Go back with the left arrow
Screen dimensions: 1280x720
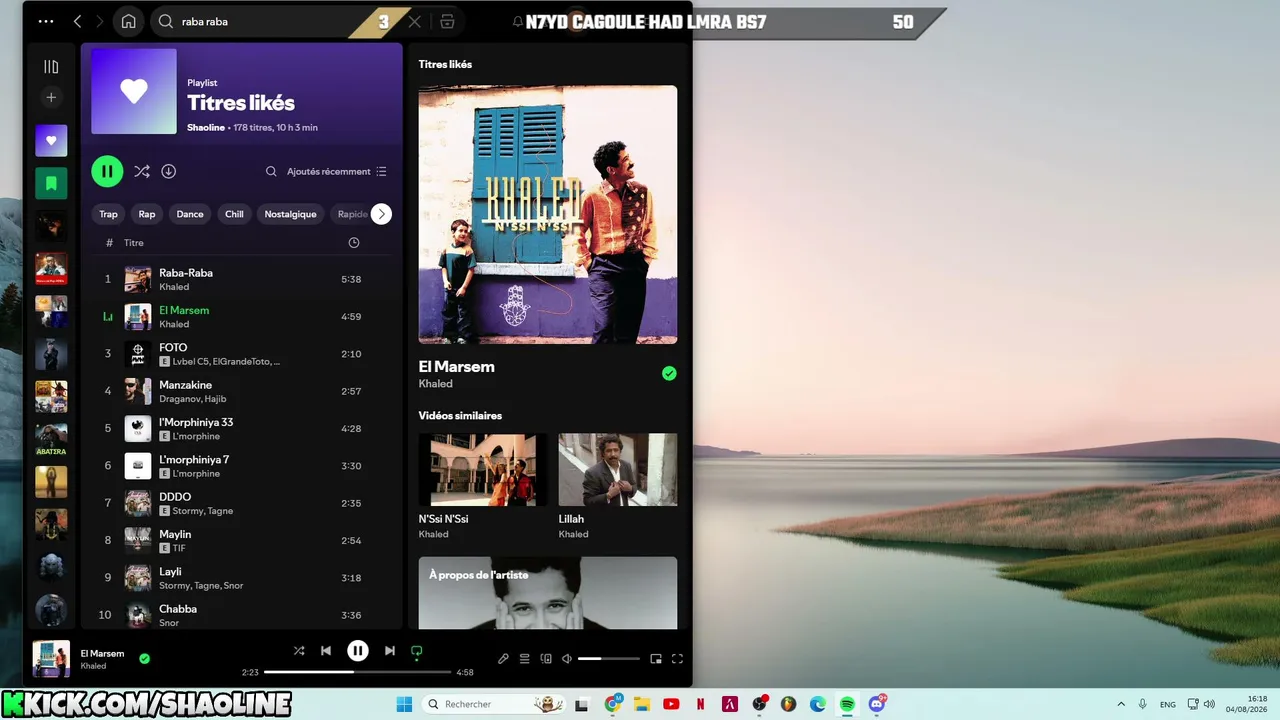tap(77, 21)
